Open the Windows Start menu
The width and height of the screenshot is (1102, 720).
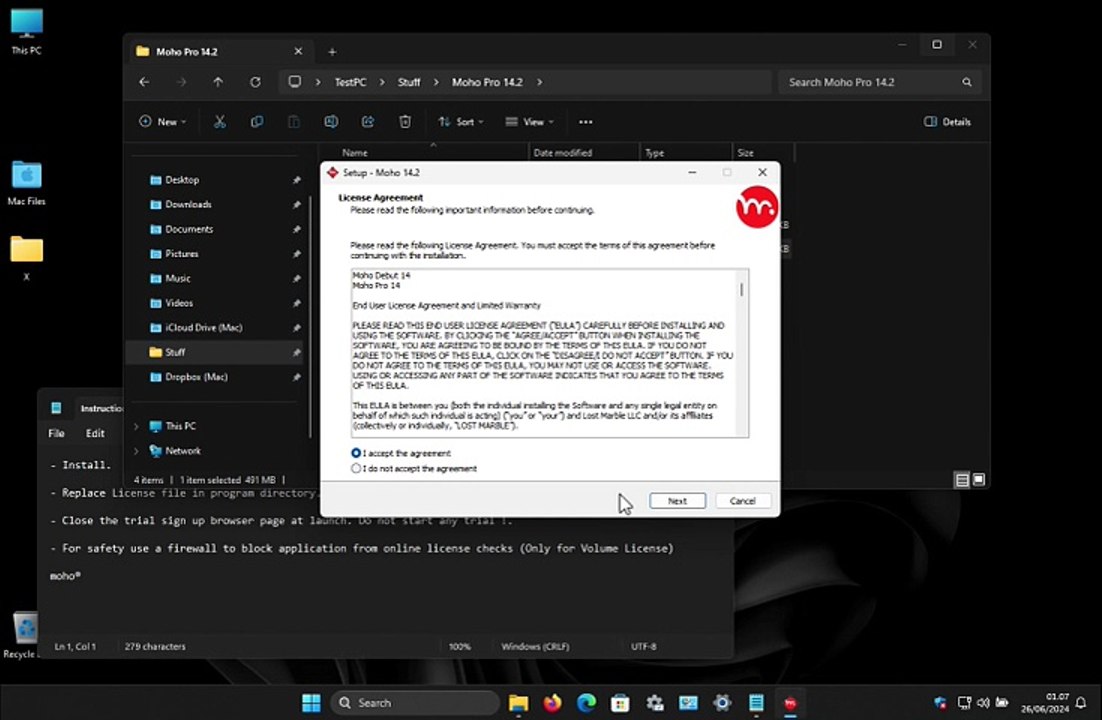click(311, 702)
